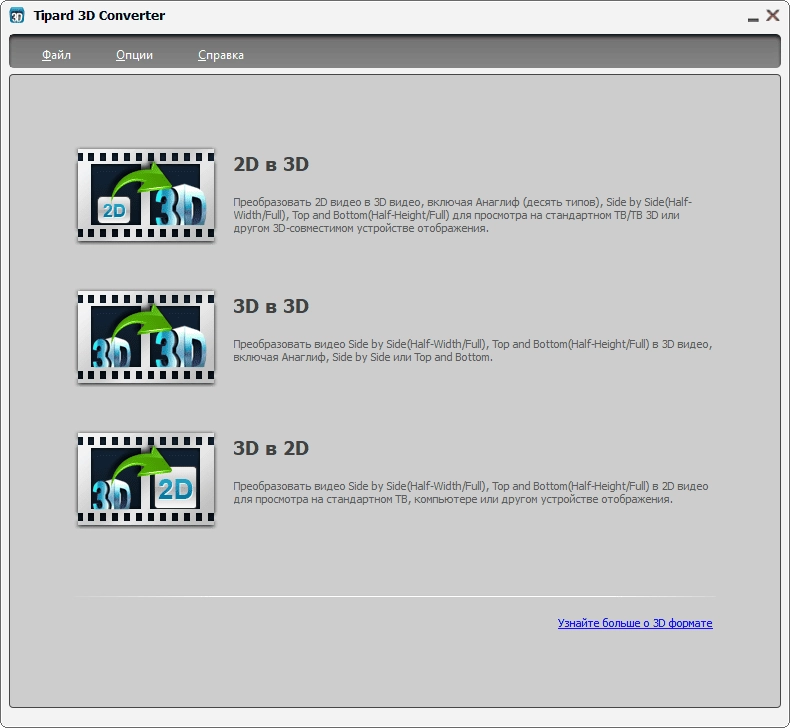This screenshot has width=790, height=728.
Task: Close the Tipard 3D Converter window
Action: point(773,16)
